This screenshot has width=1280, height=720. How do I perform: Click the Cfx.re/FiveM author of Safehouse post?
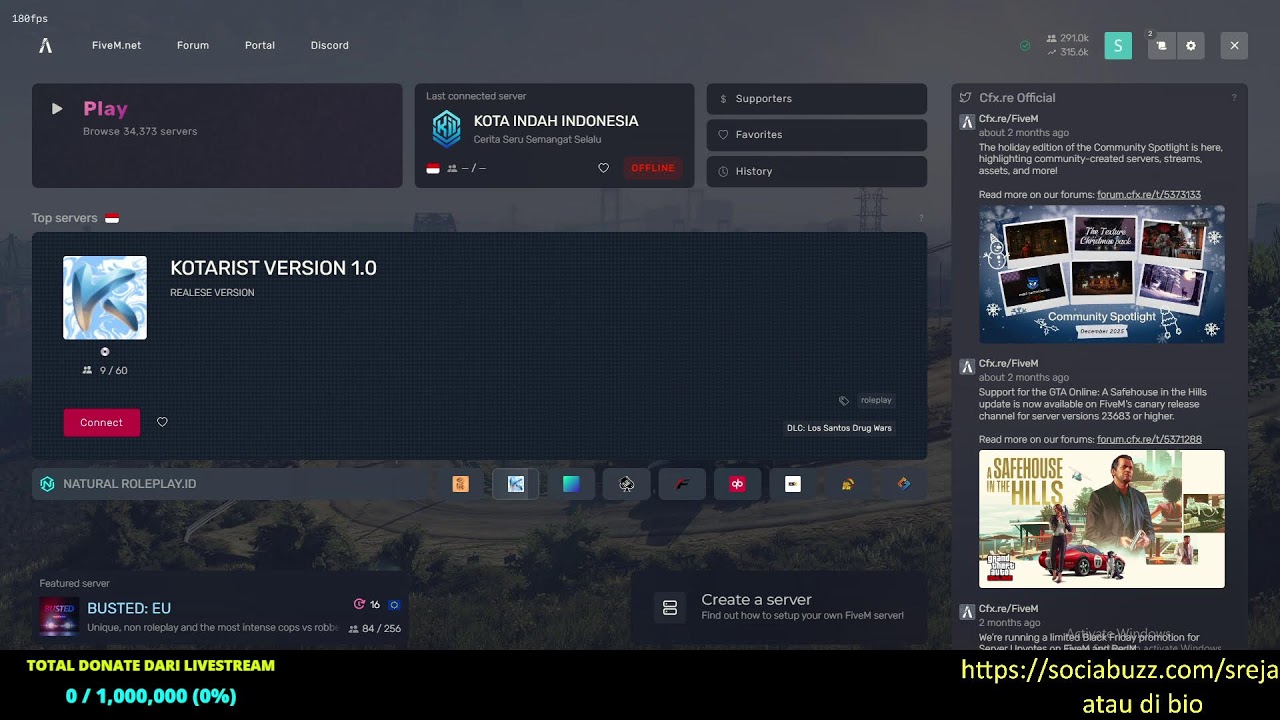[x=1008, y=364]
